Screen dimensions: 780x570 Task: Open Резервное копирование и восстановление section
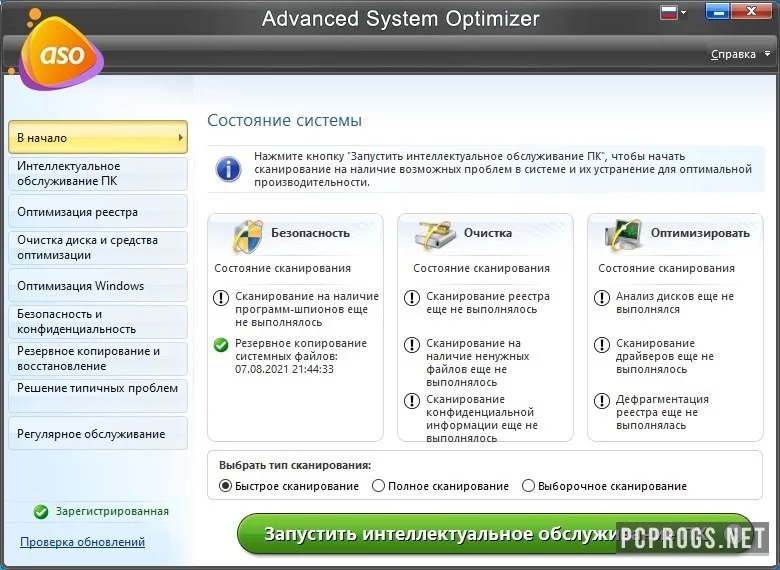[98, 359]
